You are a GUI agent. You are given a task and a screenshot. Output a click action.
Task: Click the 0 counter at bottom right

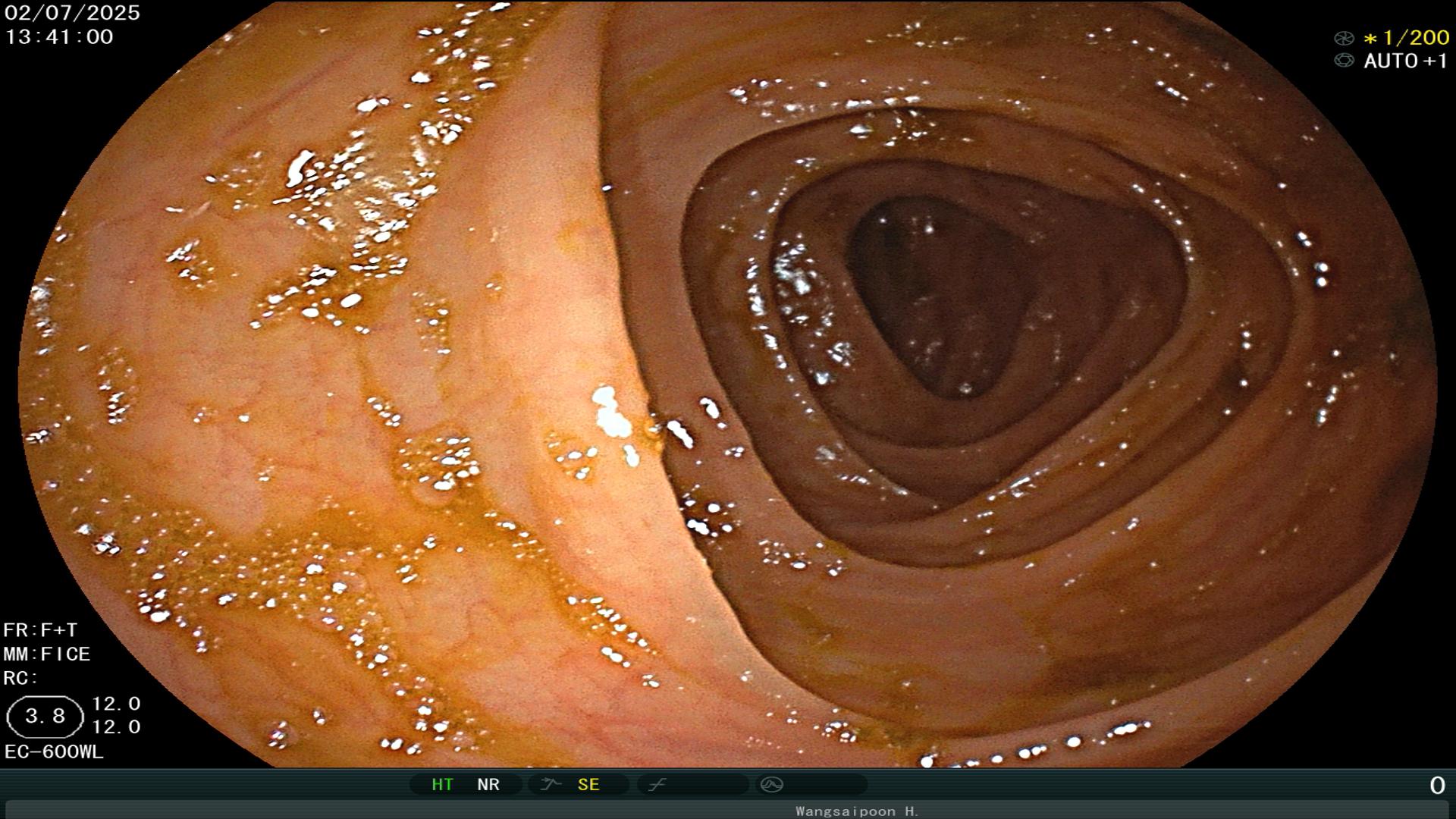click(1437, 786)
